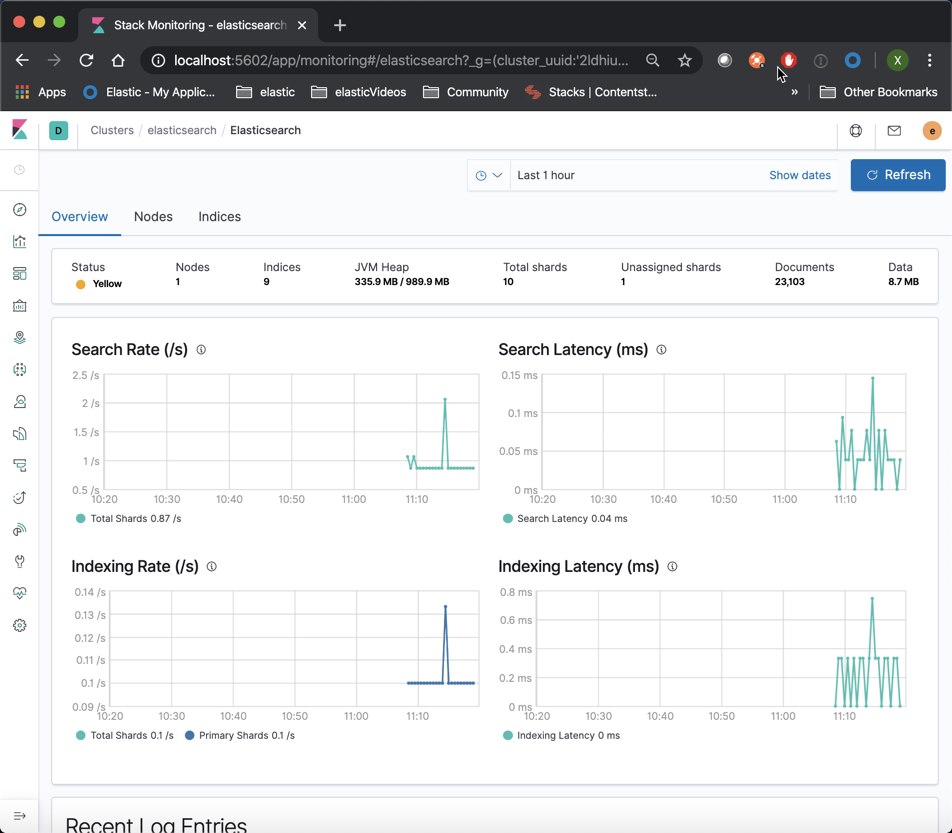Click Indexing Rate info icon
Viewport: 952px width, 833px height.
click(x=211, y=566)
